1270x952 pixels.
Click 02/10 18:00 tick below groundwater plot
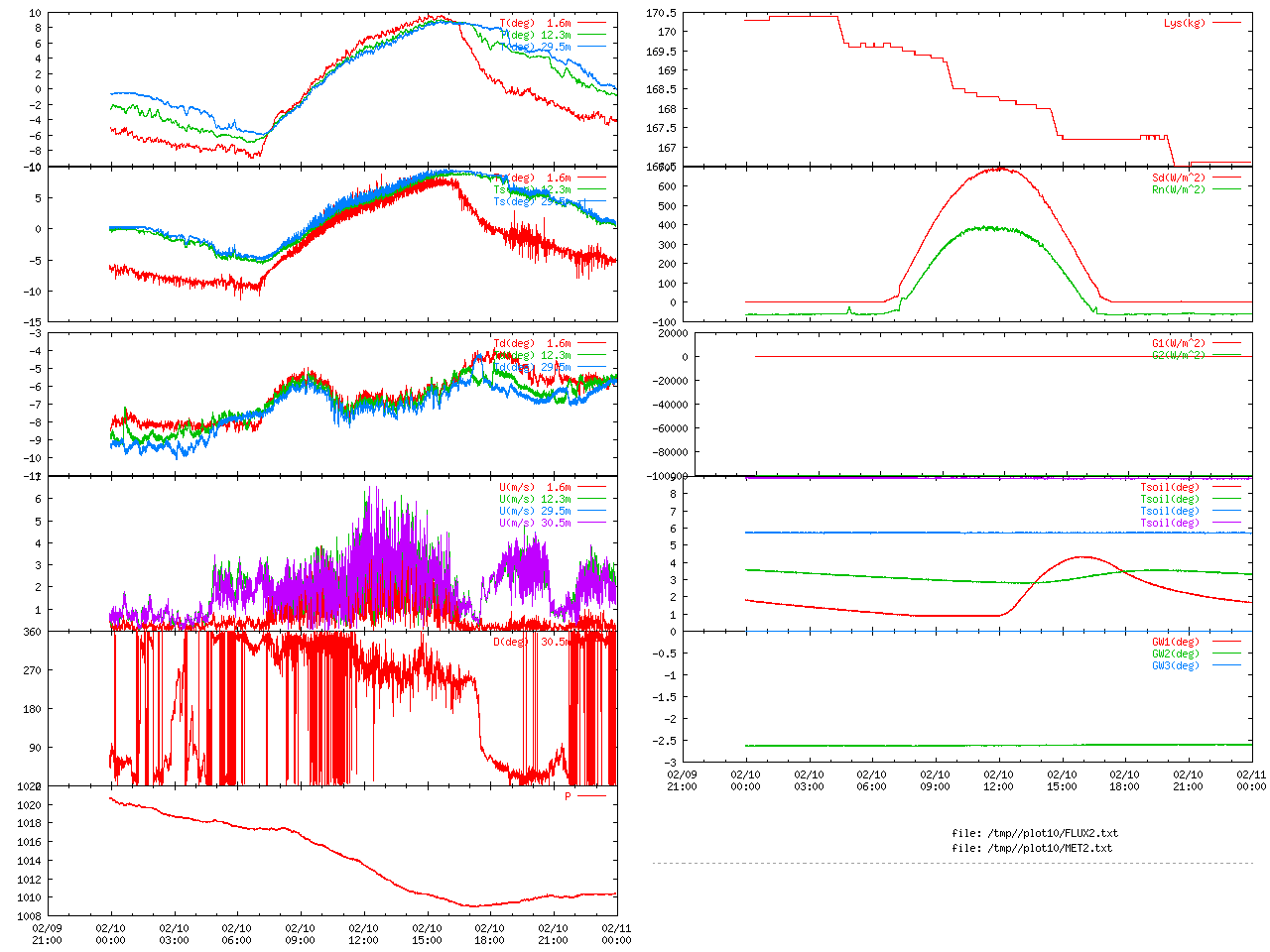tap(1124, 780)
